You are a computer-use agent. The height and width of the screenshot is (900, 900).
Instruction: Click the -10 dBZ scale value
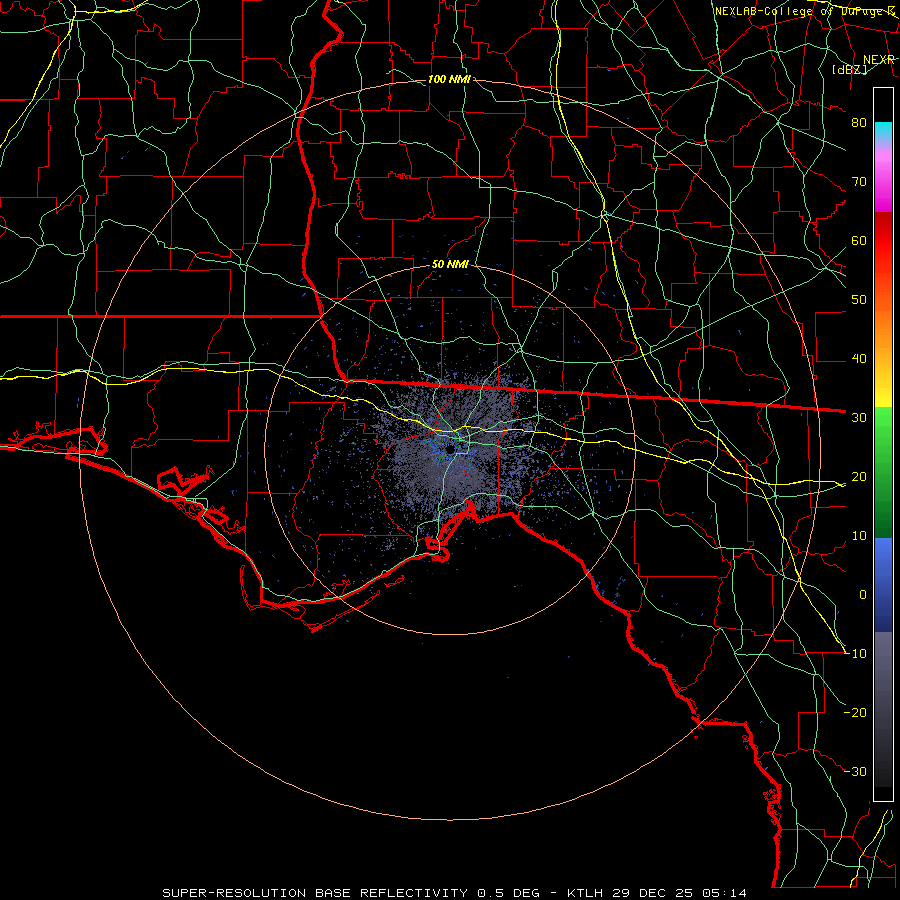pyautogui.click(x=855, y=654)
